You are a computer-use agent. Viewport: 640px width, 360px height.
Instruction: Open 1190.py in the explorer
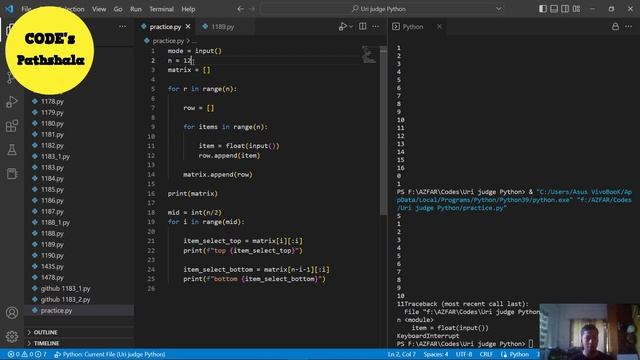click(80, 256)
